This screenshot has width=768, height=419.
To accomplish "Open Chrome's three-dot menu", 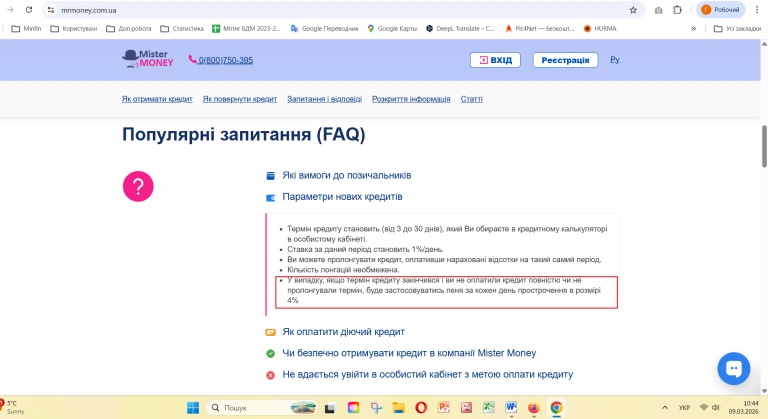I will [x=757, y=10].
